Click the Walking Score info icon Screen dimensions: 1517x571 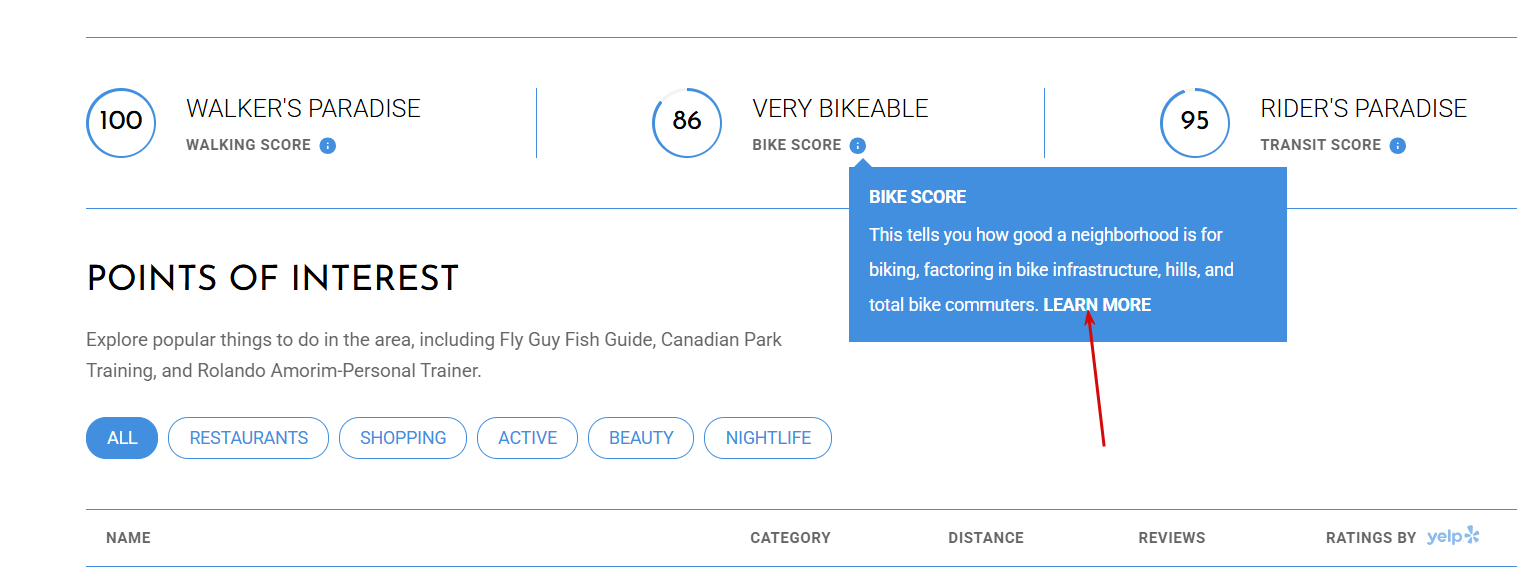pos(328,145)
